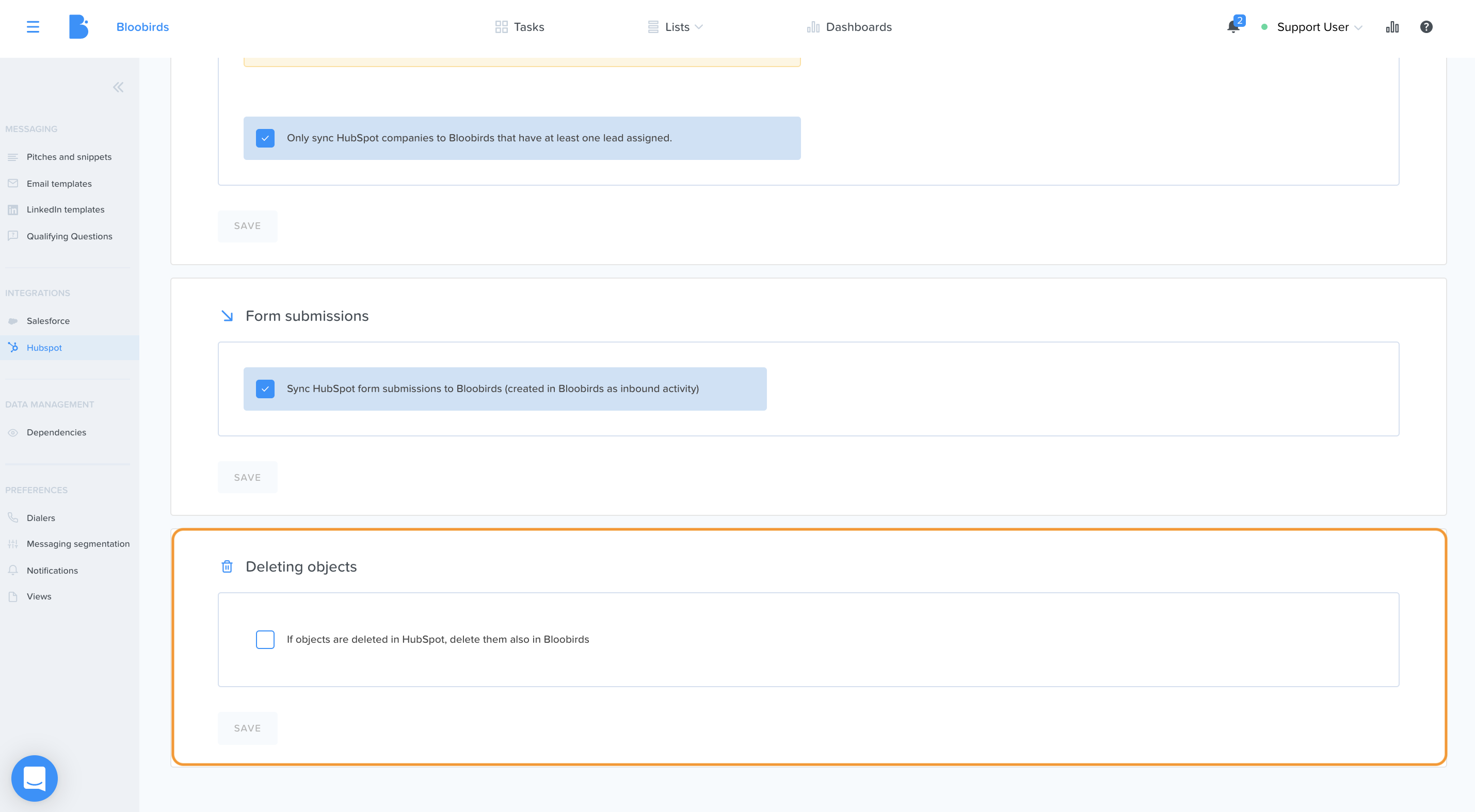
Task: Click the Dialers phone icon
Action: pyautogui.click(x=12, y=517)
